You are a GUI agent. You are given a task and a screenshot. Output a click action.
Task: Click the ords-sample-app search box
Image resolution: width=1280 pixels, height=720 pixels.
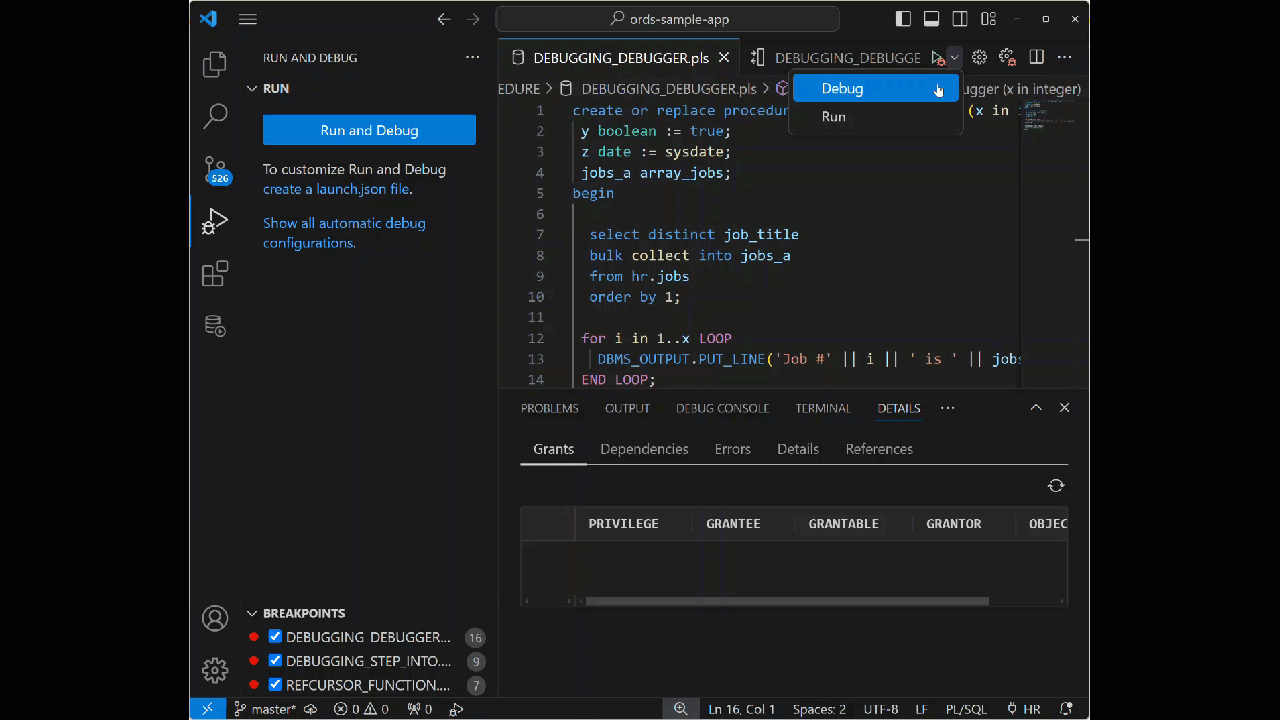point(668,19)
